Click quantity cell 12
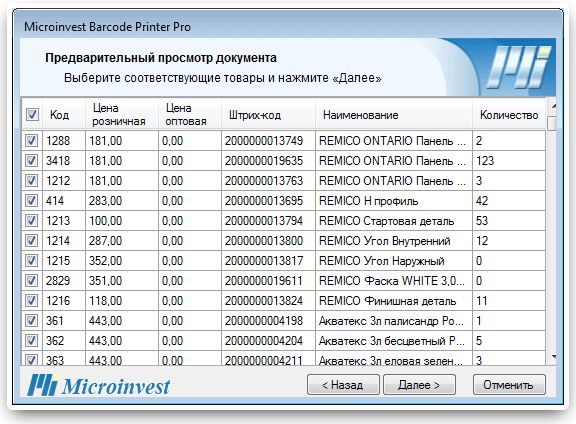 (509, 241)
